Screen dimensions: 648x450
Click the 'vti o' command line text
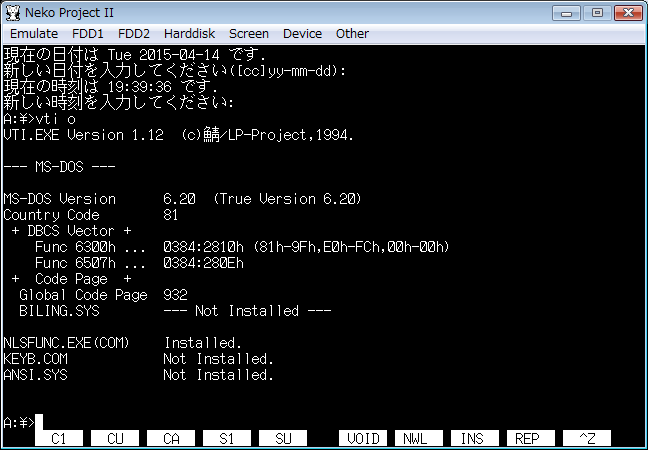(56, 119)
